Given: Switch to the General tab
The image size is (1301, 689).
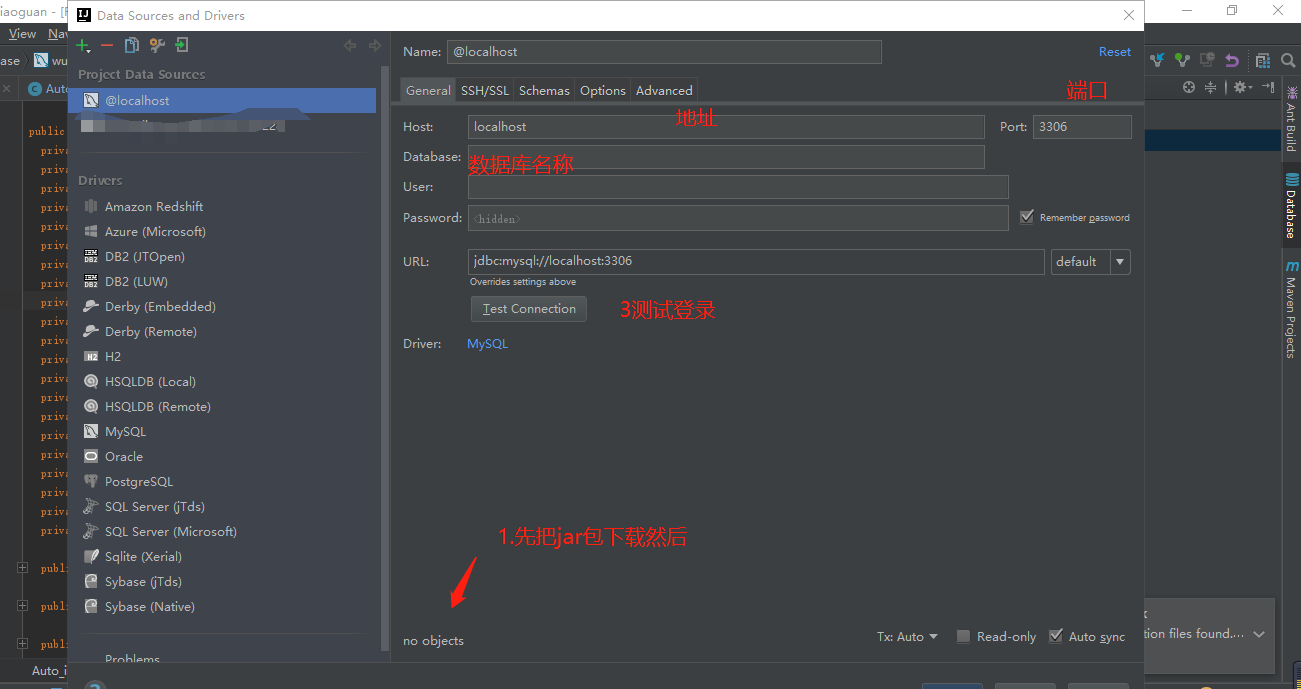Looking at the screenshot, I should coord(428,90).
